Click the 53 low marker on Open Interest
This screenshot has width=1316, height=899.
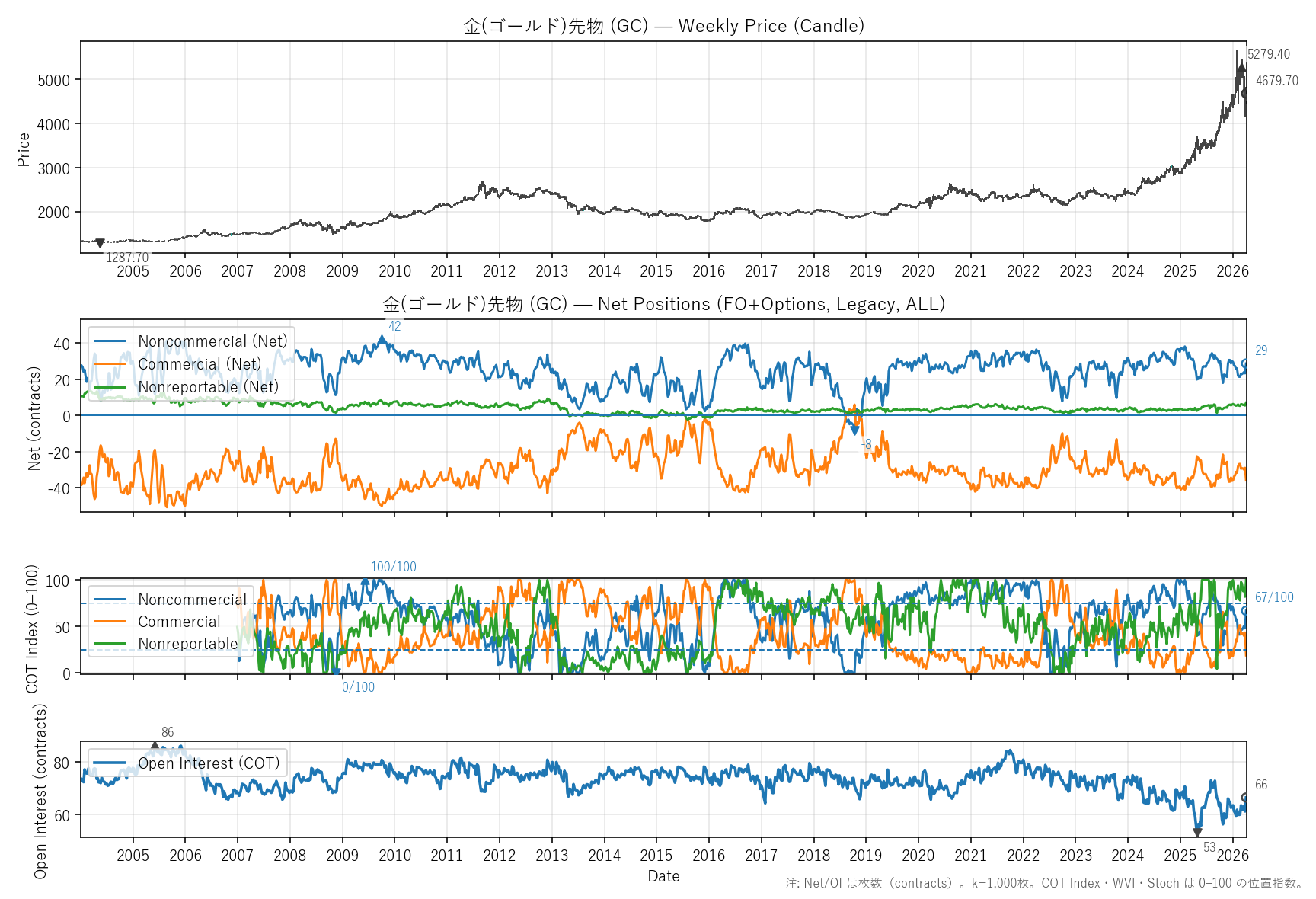click(1197, 833)
